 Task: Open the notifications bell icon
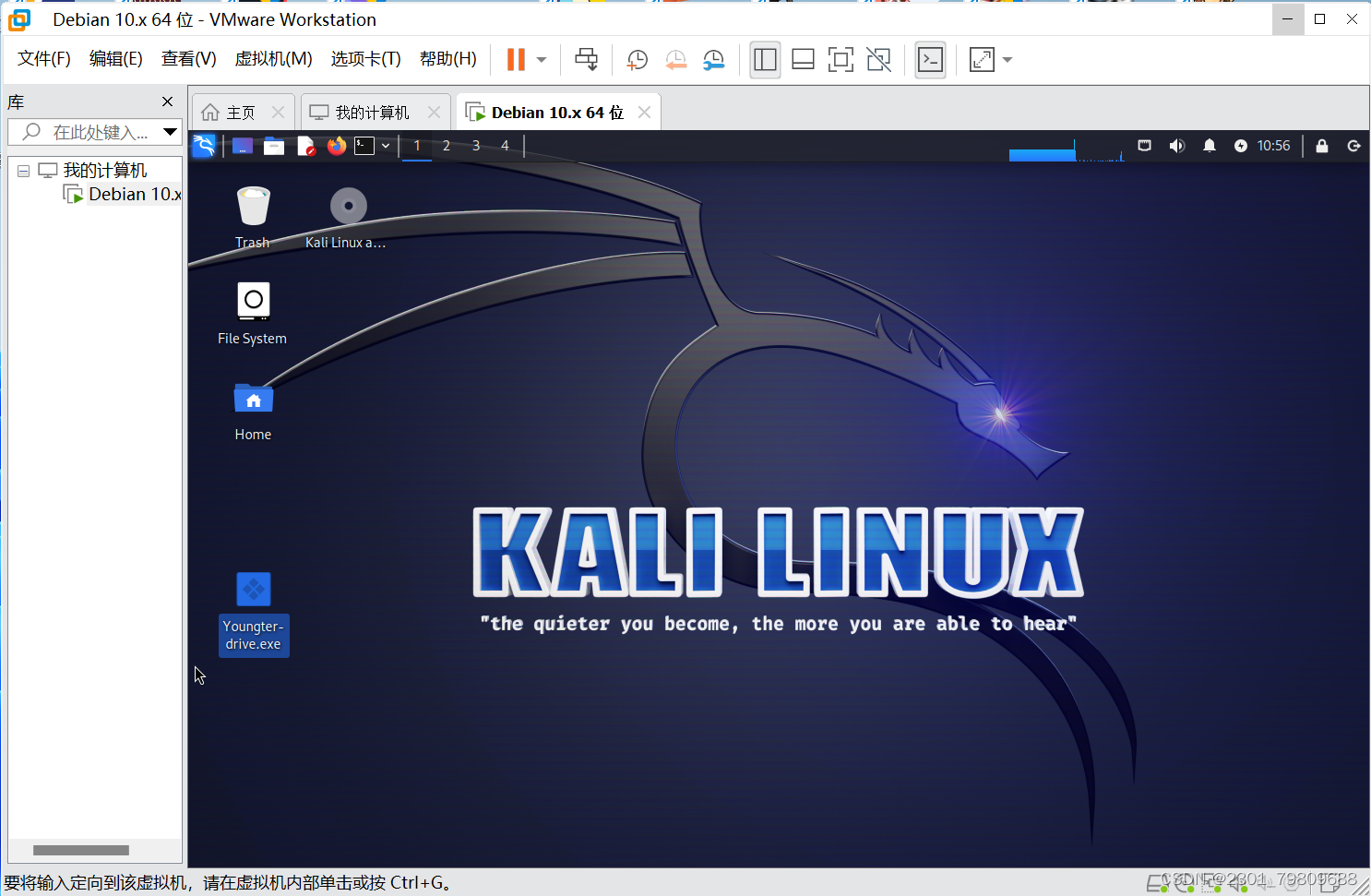click(1210, 146)
